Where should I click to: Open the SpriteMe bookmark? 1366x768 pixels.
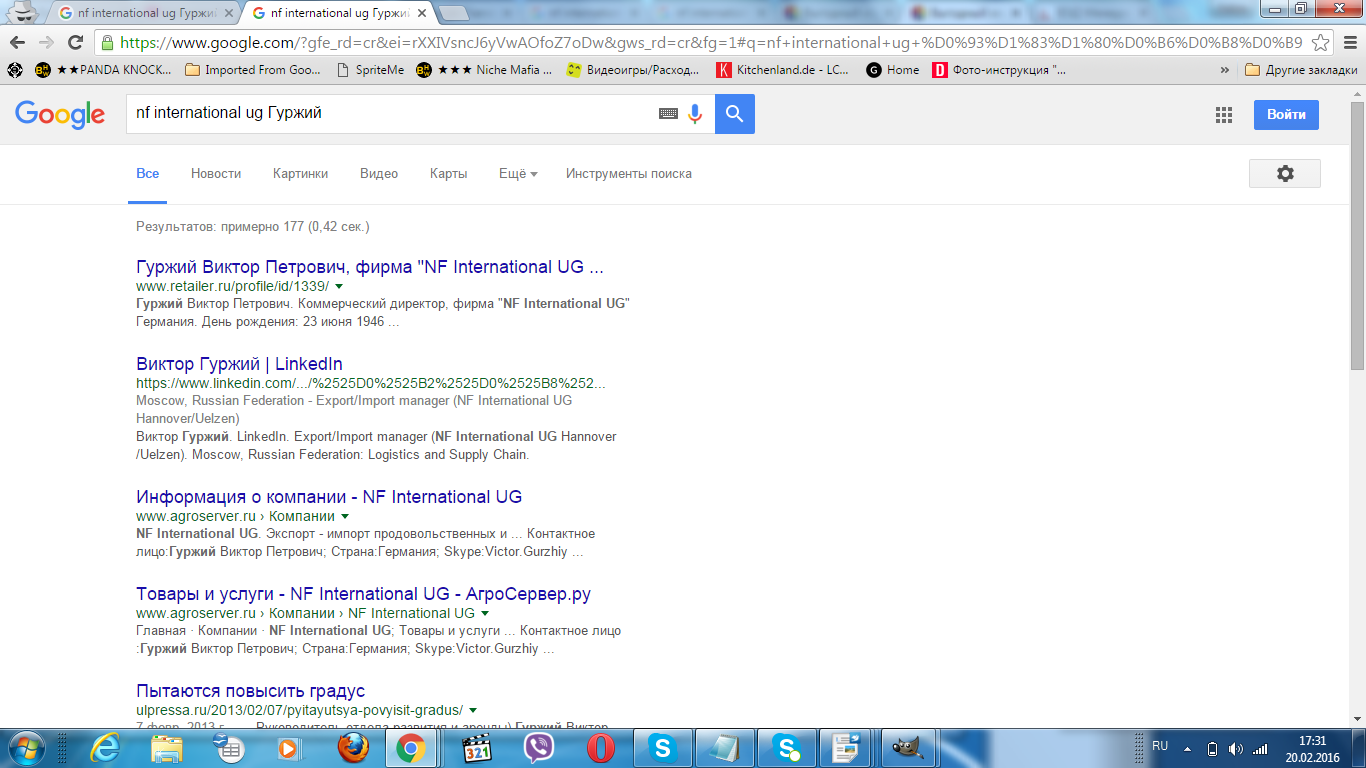coord(370,70)
